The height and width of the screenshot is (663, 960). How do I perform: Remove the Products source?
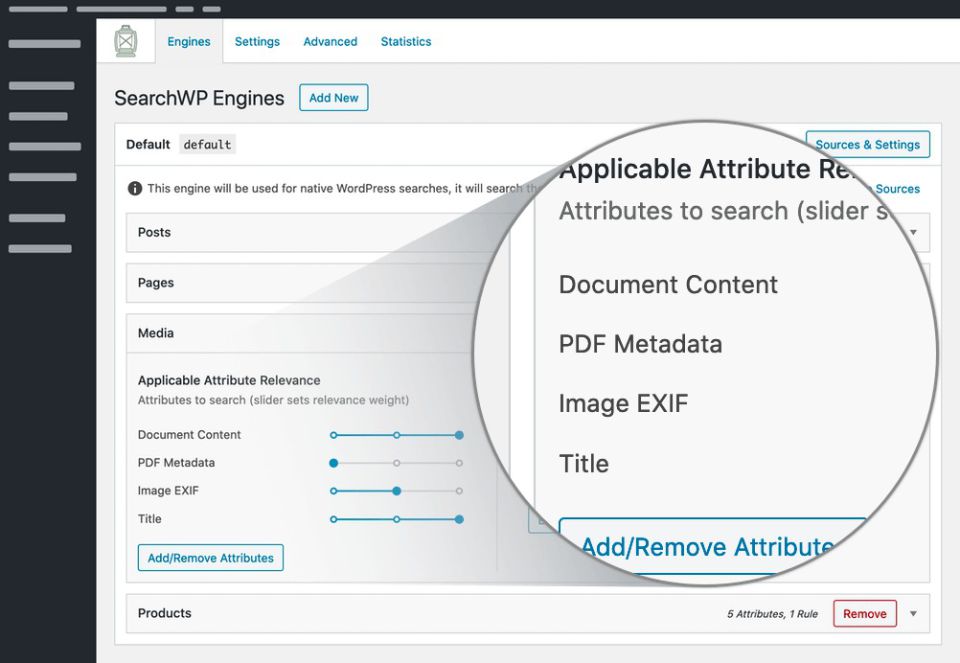click(x=864, y=614)
